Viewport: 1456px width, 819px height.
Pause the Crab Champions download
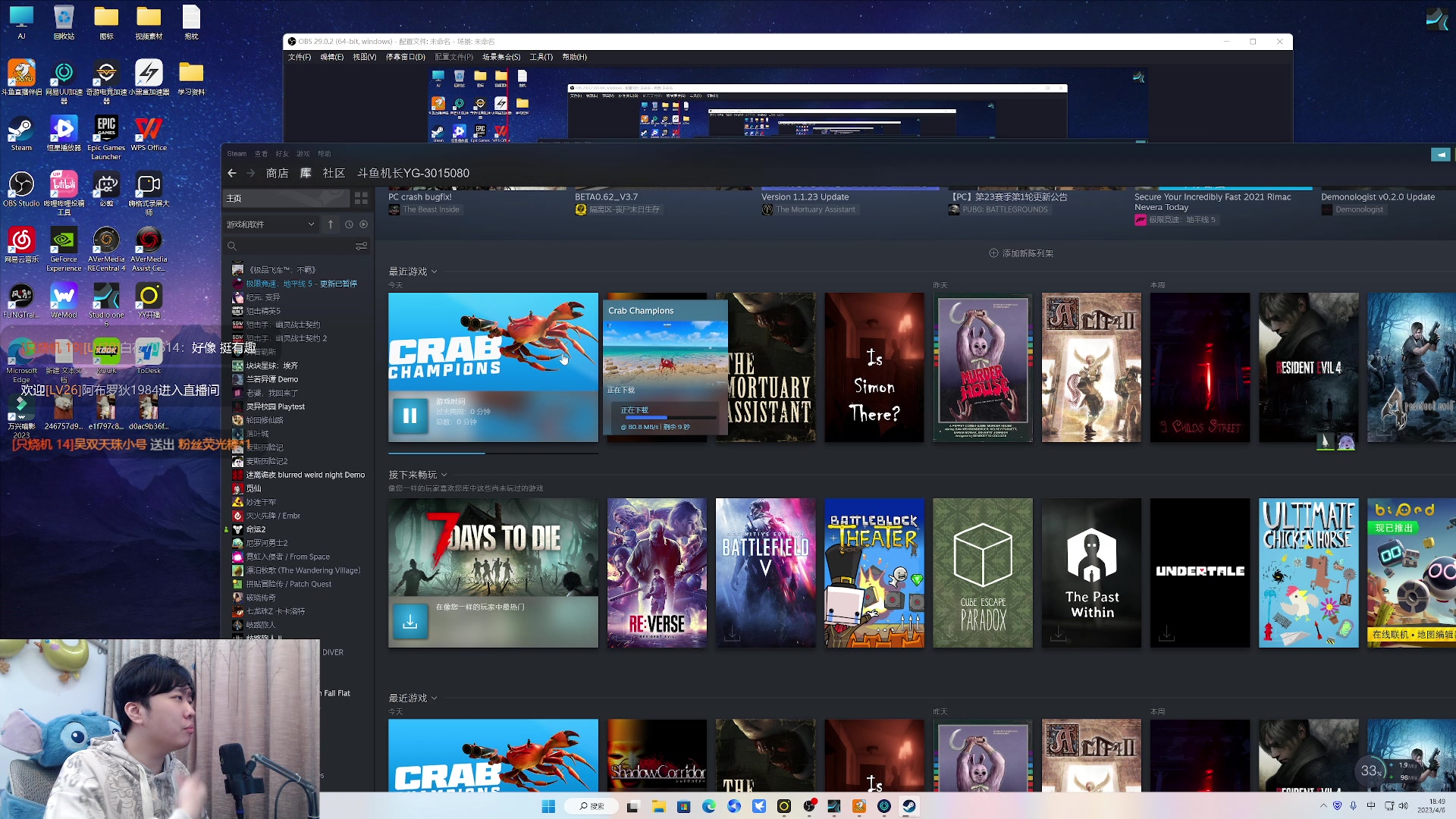tap(409, 416)
